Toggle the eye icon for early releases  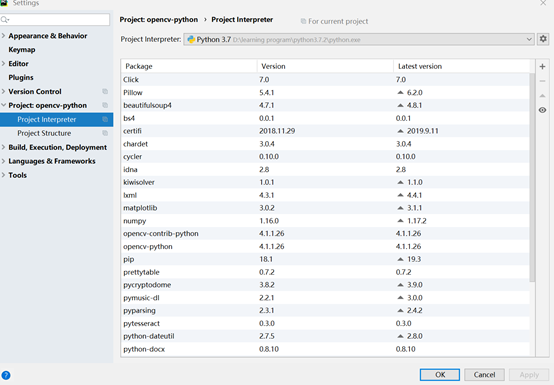pyautogui.click(x=542, y=110)
